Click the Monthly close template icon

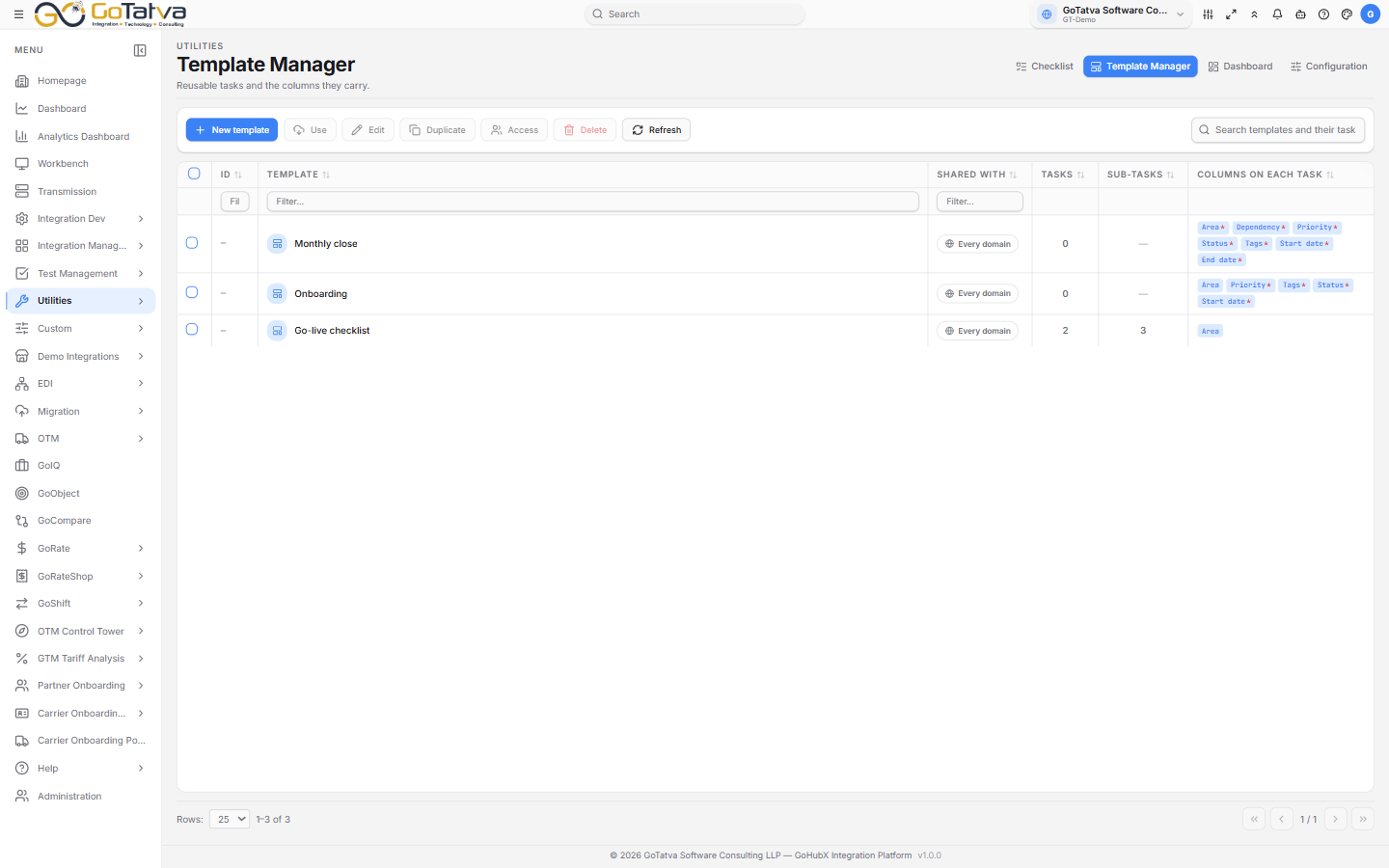277,244
